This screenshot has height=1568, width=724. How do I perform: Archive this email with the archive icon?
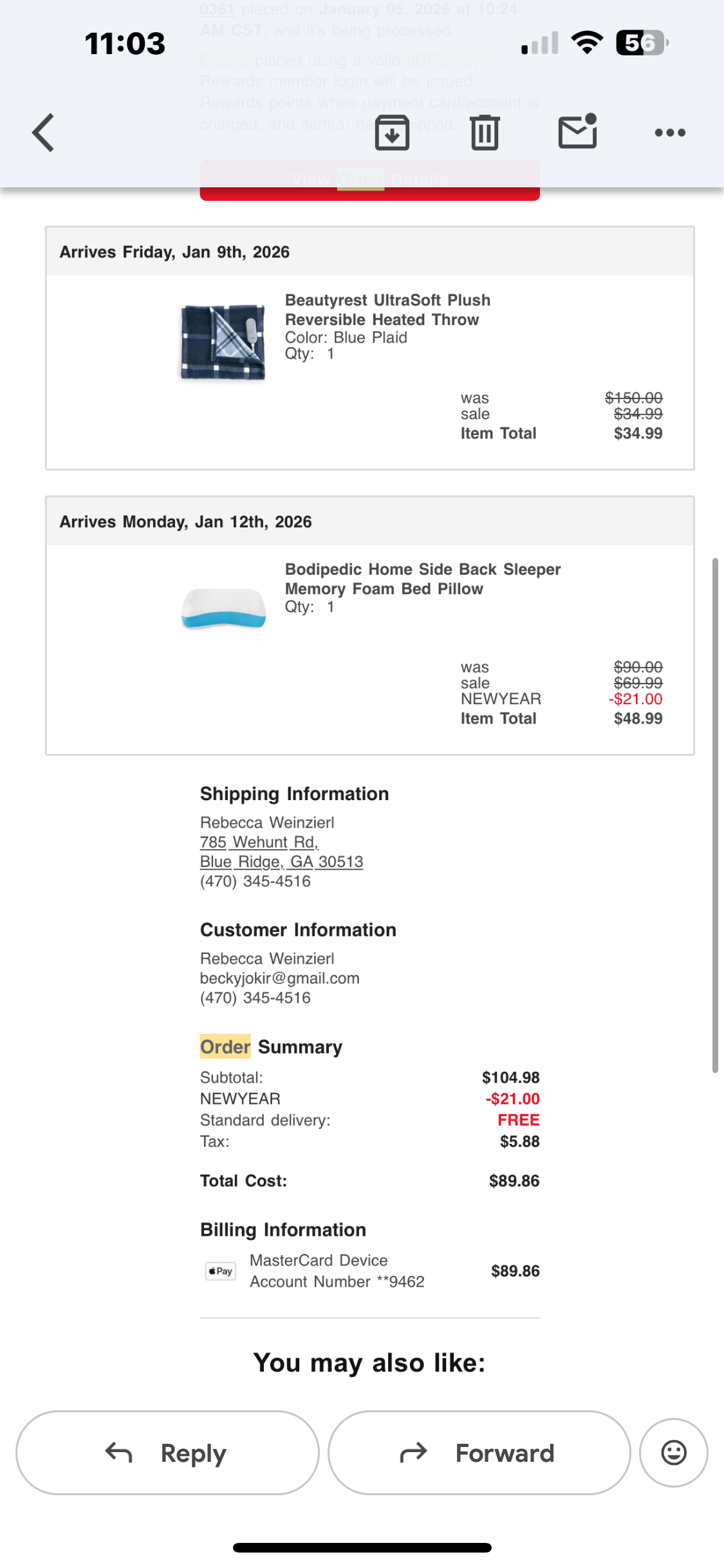click(x=392, y=133)
